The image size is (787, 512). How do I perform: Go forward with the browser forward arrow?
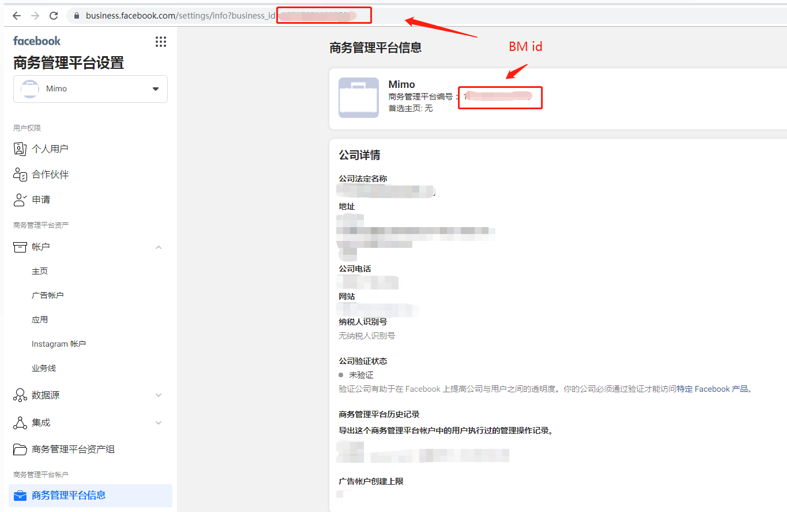pos(35,16)
